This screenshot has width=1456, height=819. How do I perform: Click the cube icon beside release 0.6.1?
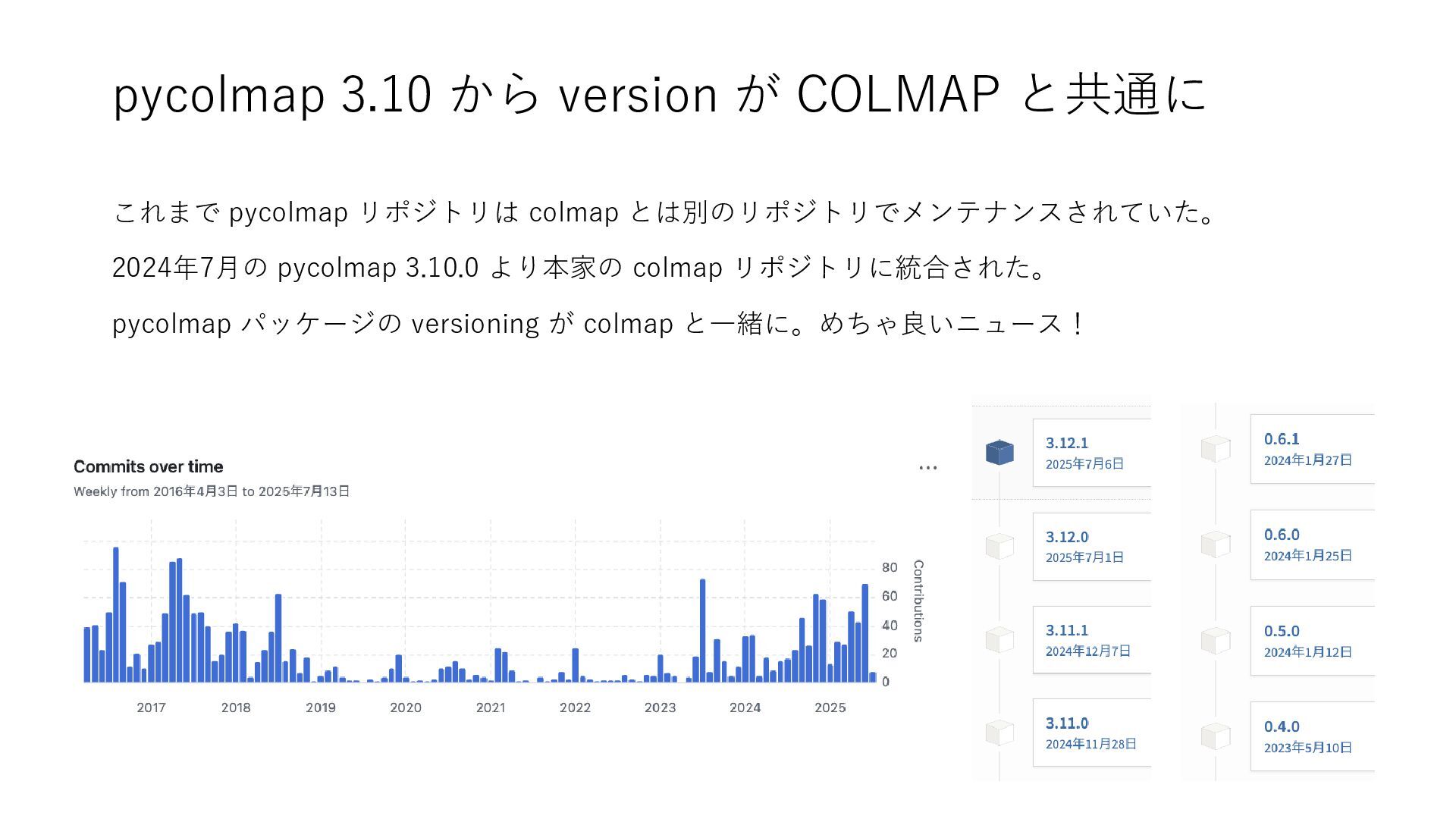[x=1216, y=448]
